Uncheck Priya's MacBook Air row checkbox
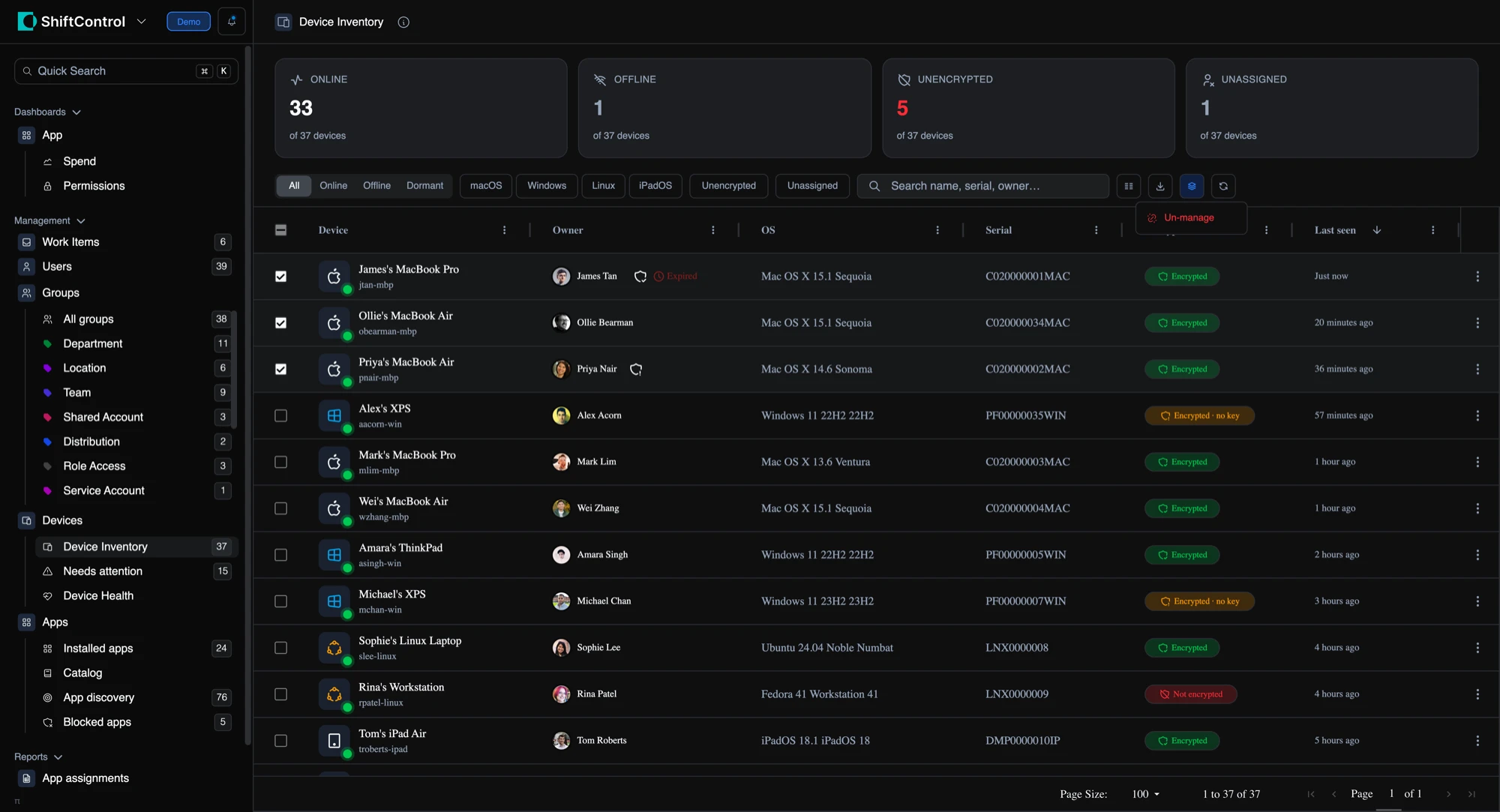This screenshot has width=1500, height=812. [x=280, y=370]
